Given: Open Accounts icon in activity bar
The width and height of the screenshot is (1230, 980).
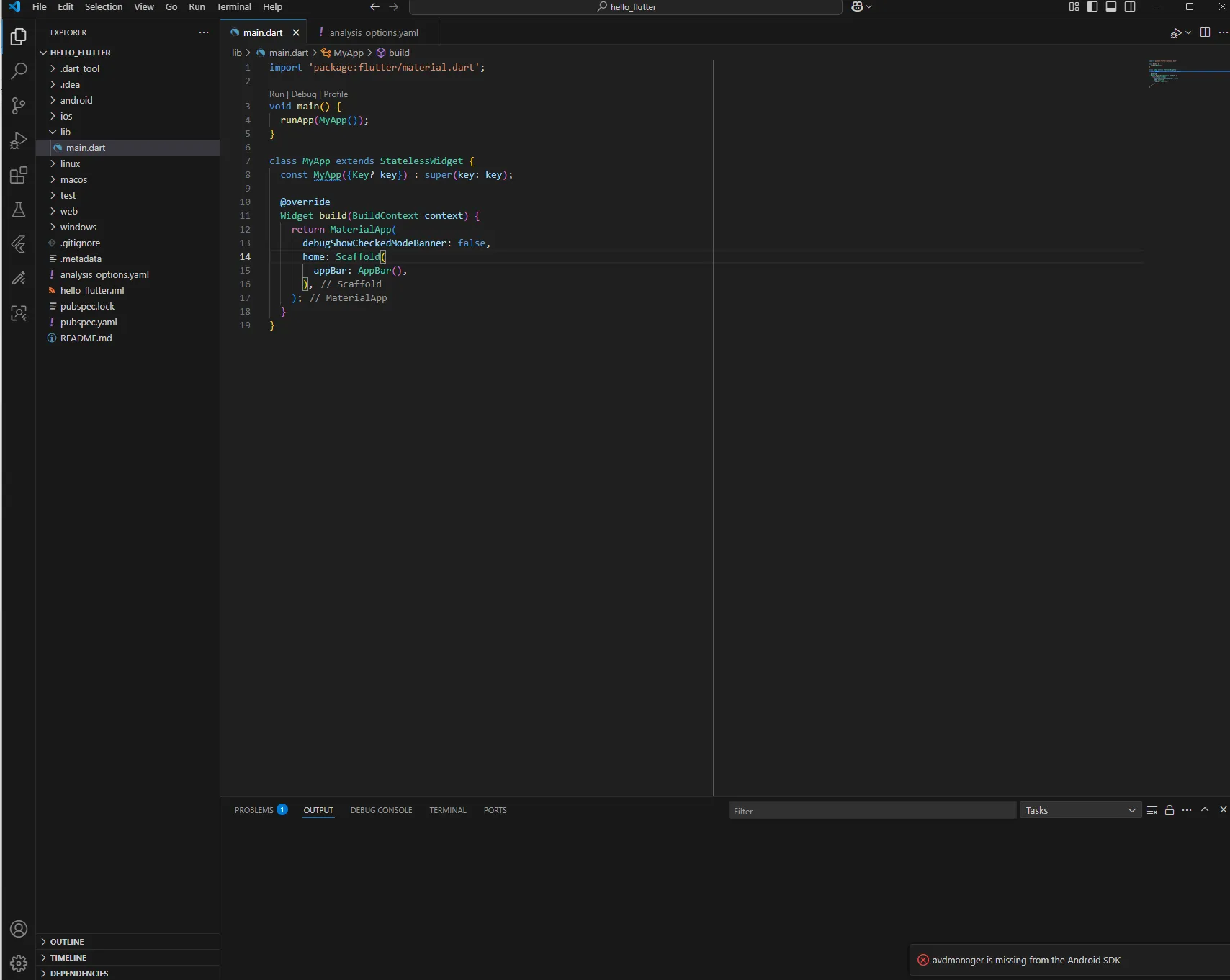Looking at the screenshot, I should [19, 929].
